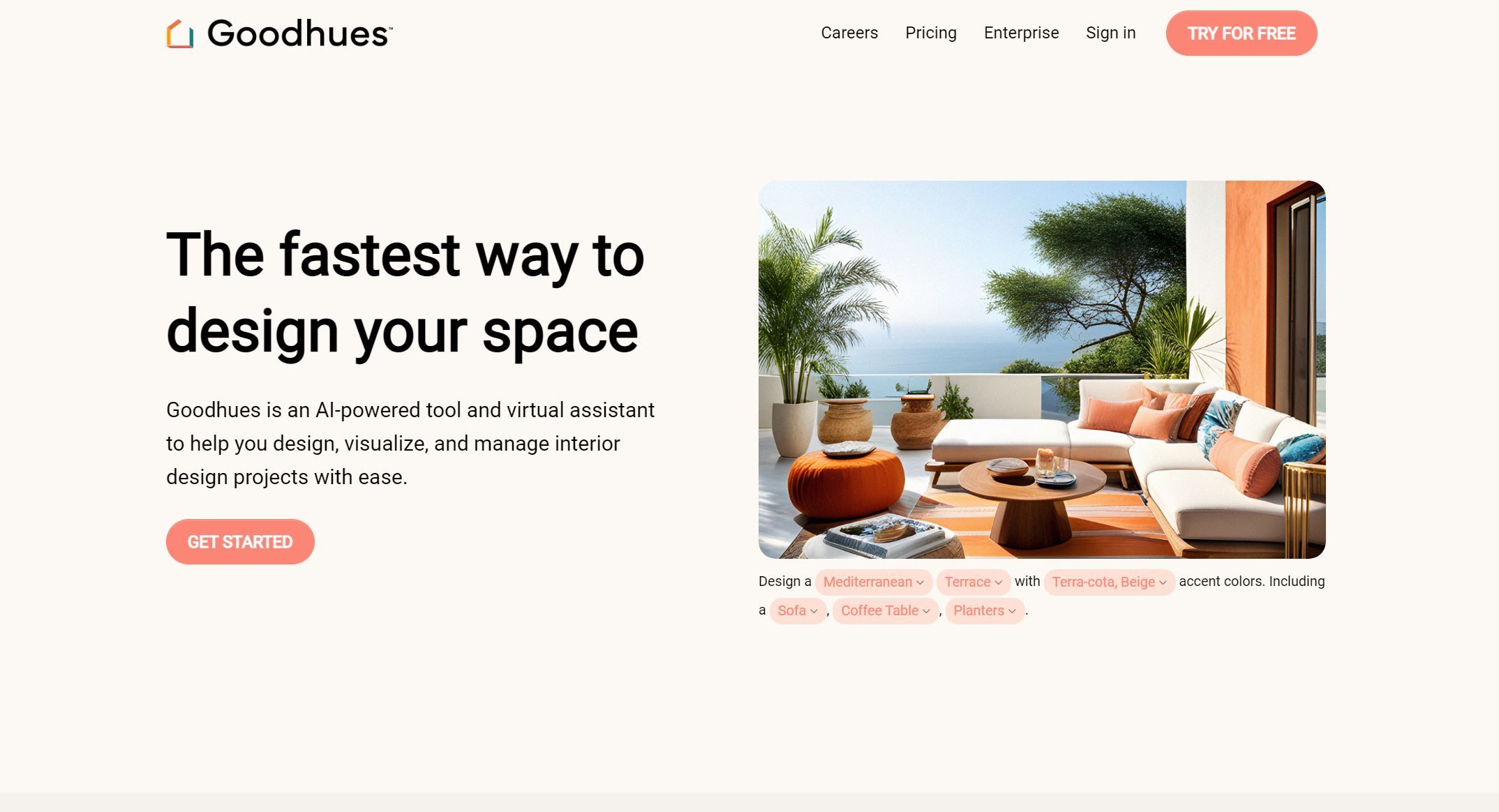
Task: Click the GET STARTED button
Action: (x=240, y=541)
